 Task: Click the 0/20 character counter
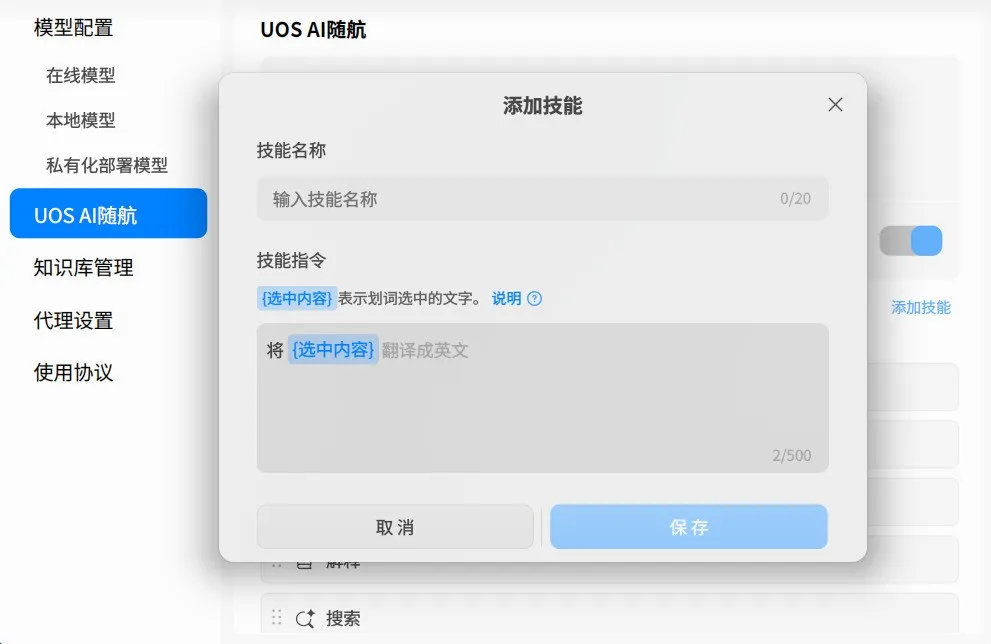pyautogui.click(x=795, y=198)
